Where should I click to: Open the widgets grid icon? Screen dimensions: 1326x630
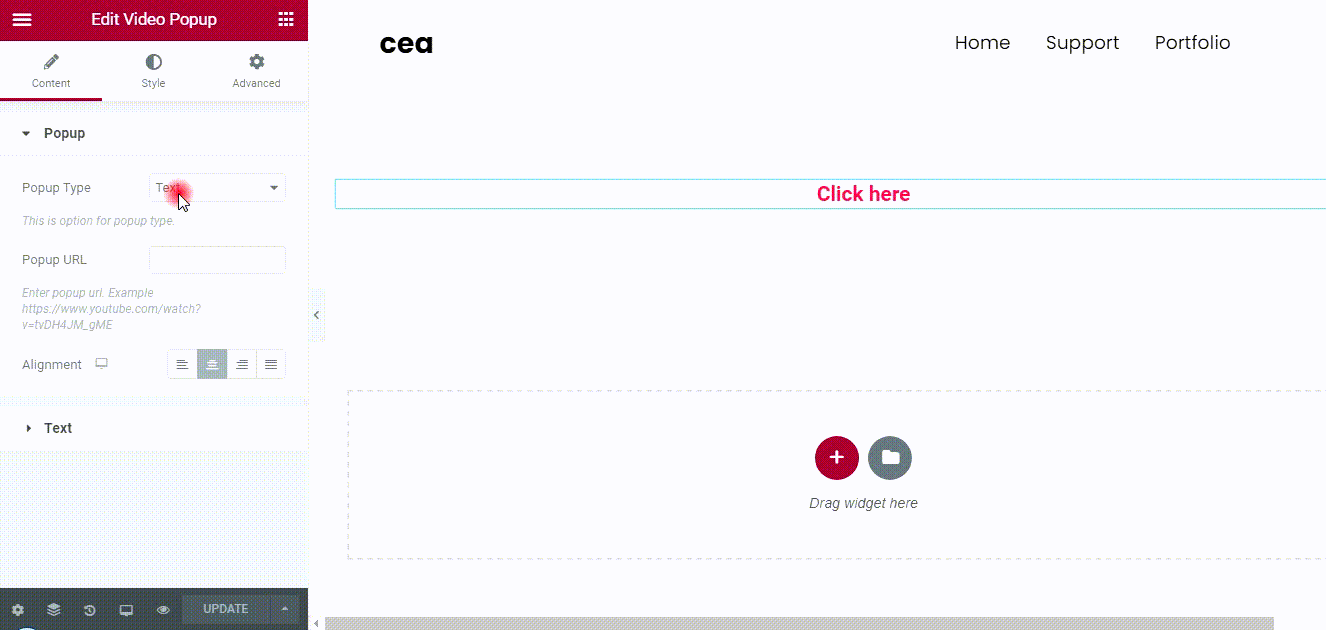pos(286,19)
